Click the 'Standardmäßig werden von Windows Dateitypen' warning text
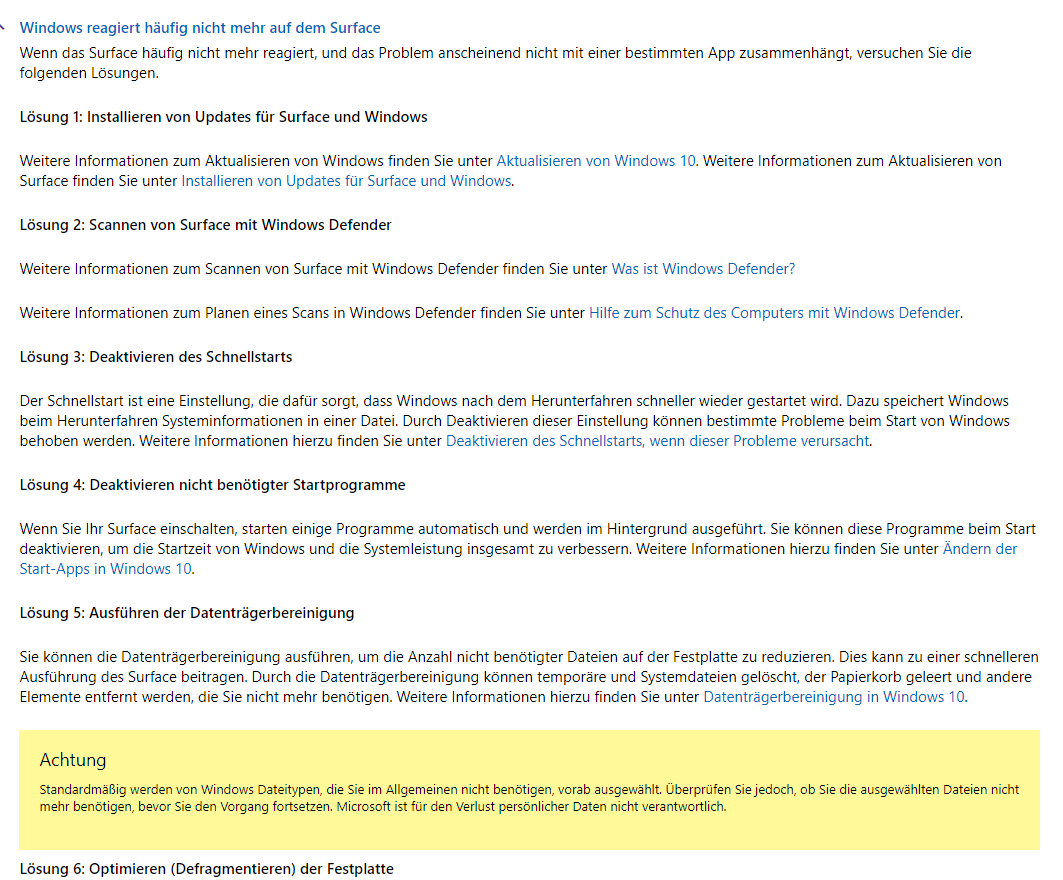 529,798
